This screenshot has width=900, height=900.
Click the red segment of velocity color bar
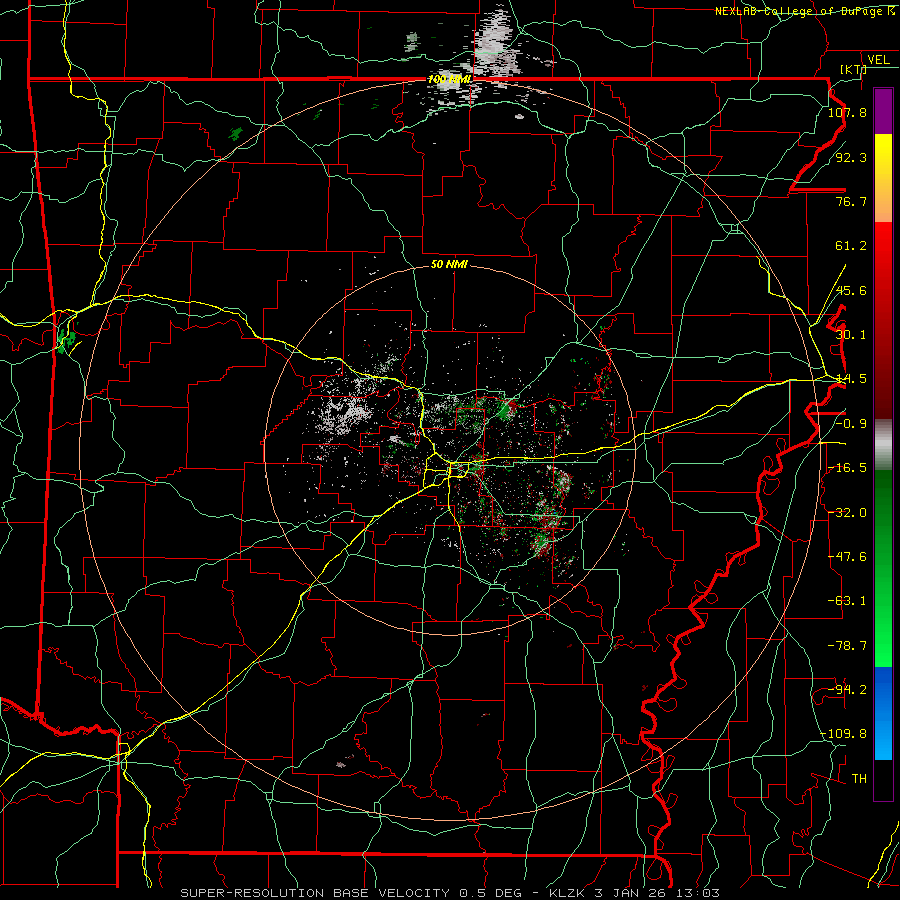click(883, 320)
